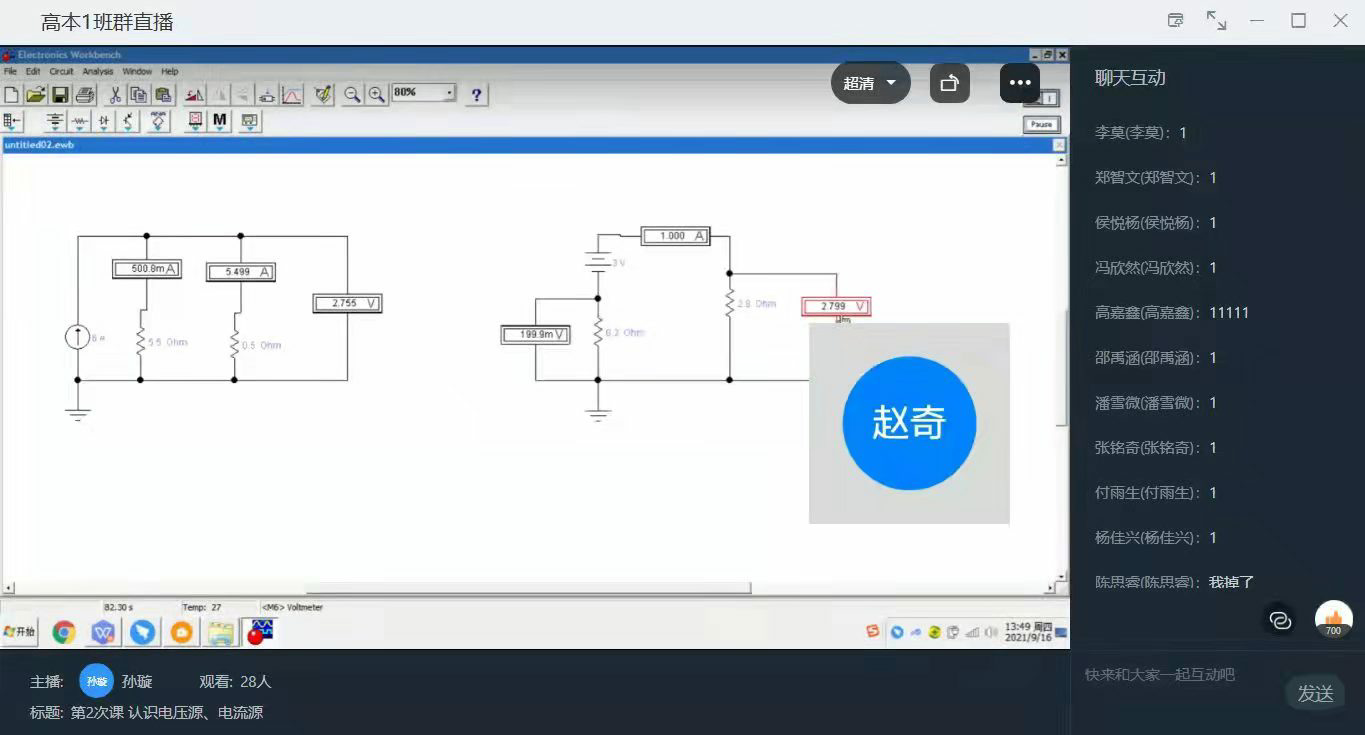Open the Basic resistor parts bin
Screen dimensions: 1365x735
(x=79, y=122)
